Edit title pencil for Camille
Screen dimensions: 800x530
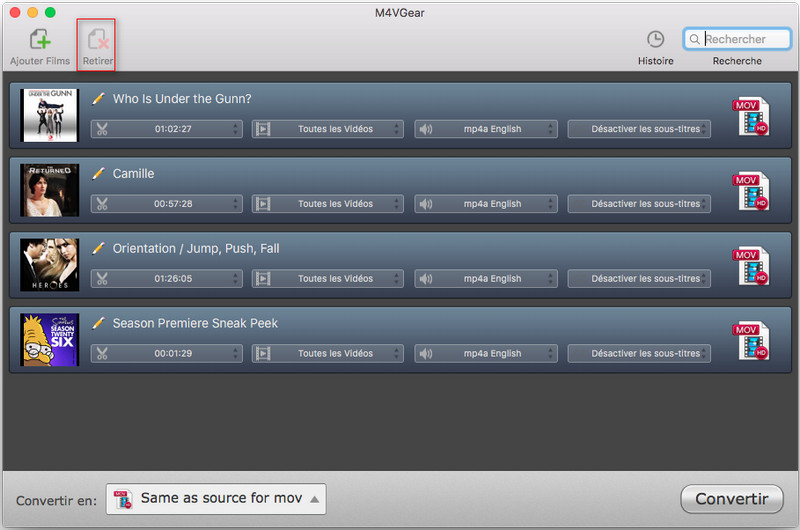pos(98,173)
